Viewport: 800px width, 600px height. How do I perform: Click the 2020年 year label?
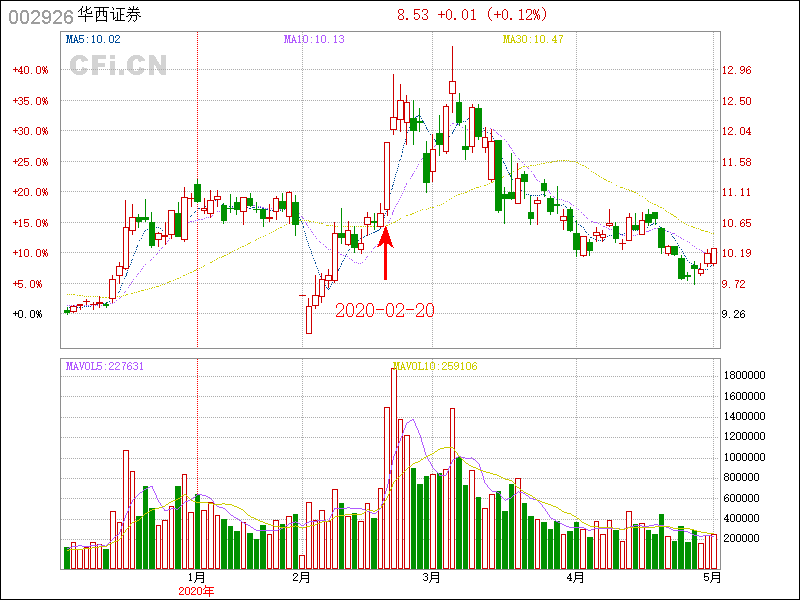click(x=196, y=591)
